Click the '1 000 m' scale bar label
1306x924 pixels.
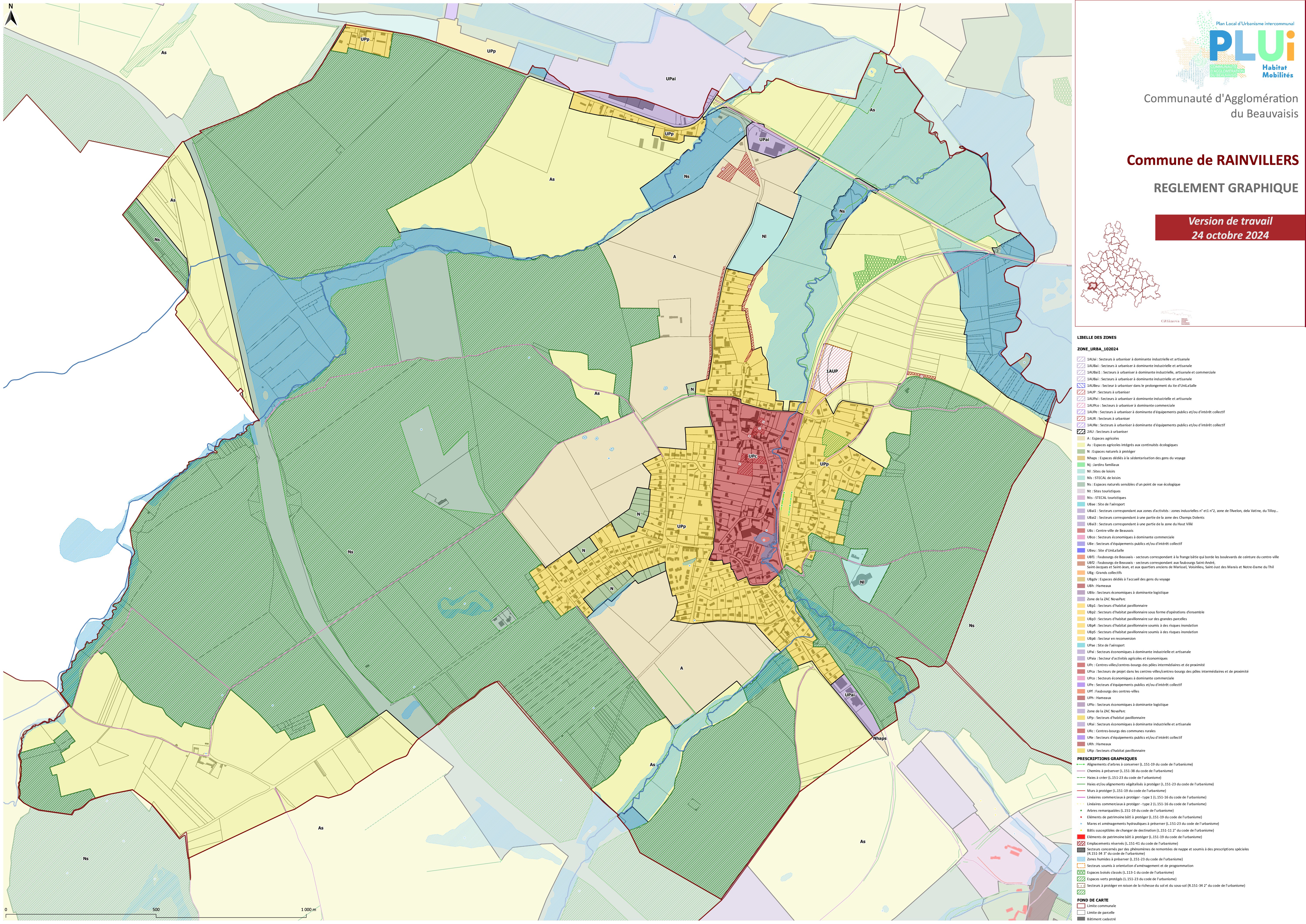(x=308, y=910)
